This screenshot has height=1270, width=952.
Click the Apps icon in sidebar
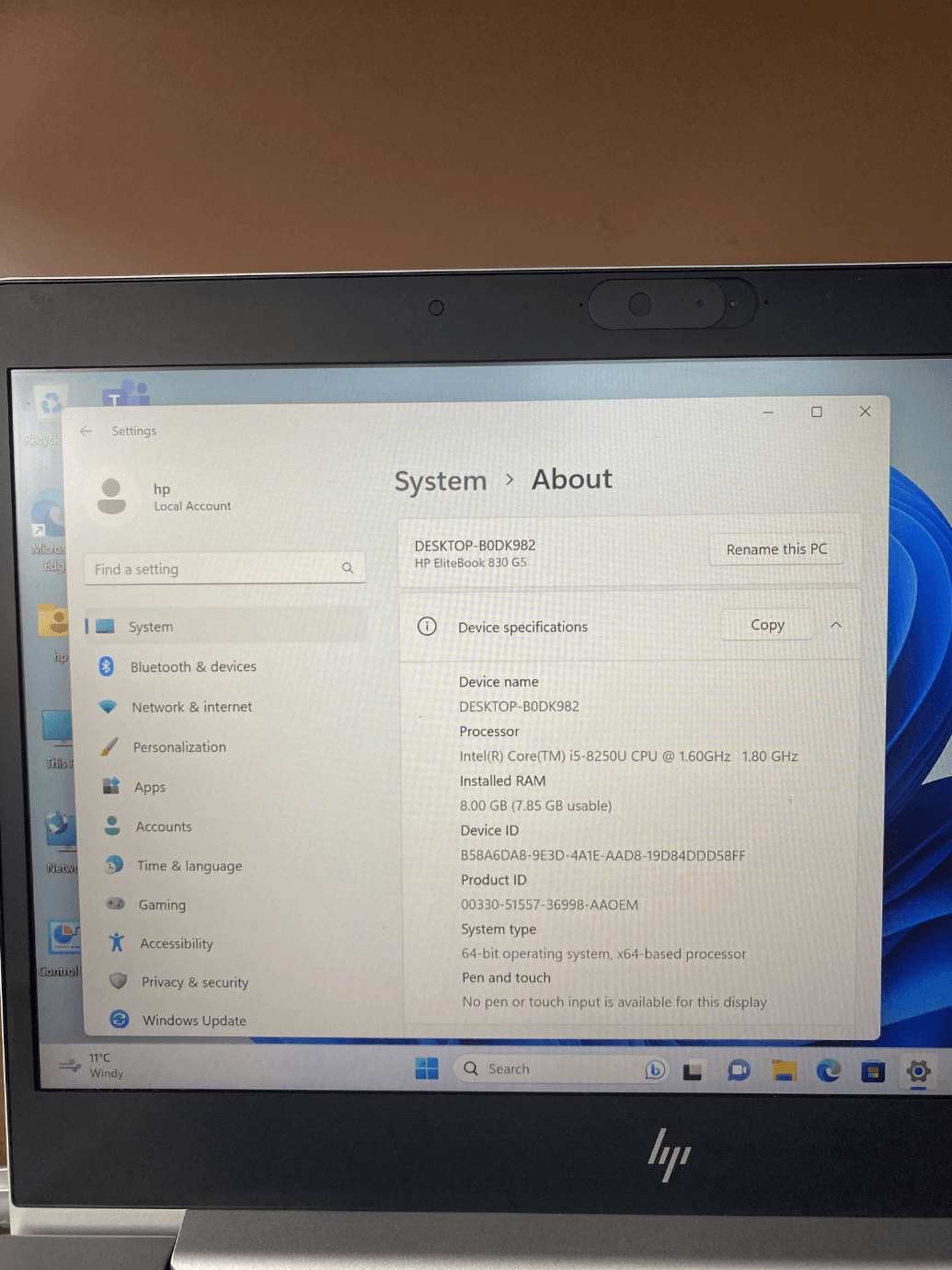click(x=111, y=786)
